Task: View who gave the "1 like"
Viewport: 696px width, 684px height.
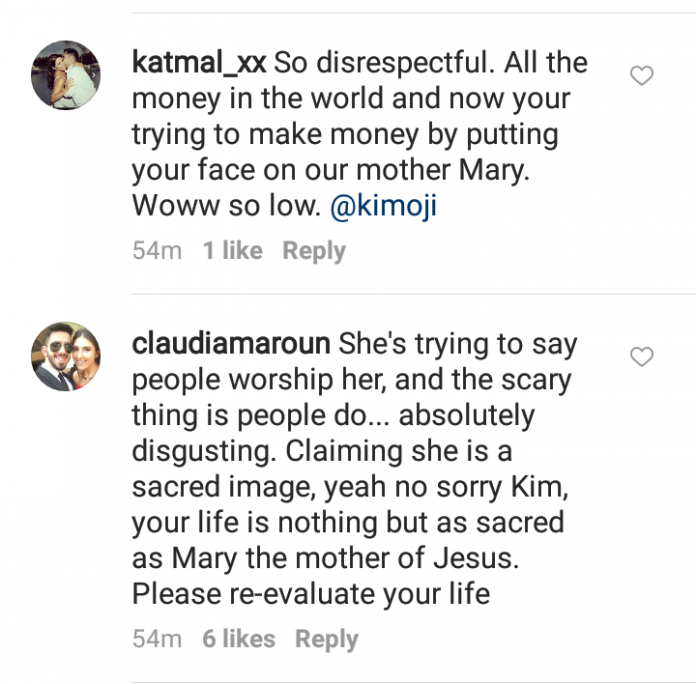Action: coord(232,251)
